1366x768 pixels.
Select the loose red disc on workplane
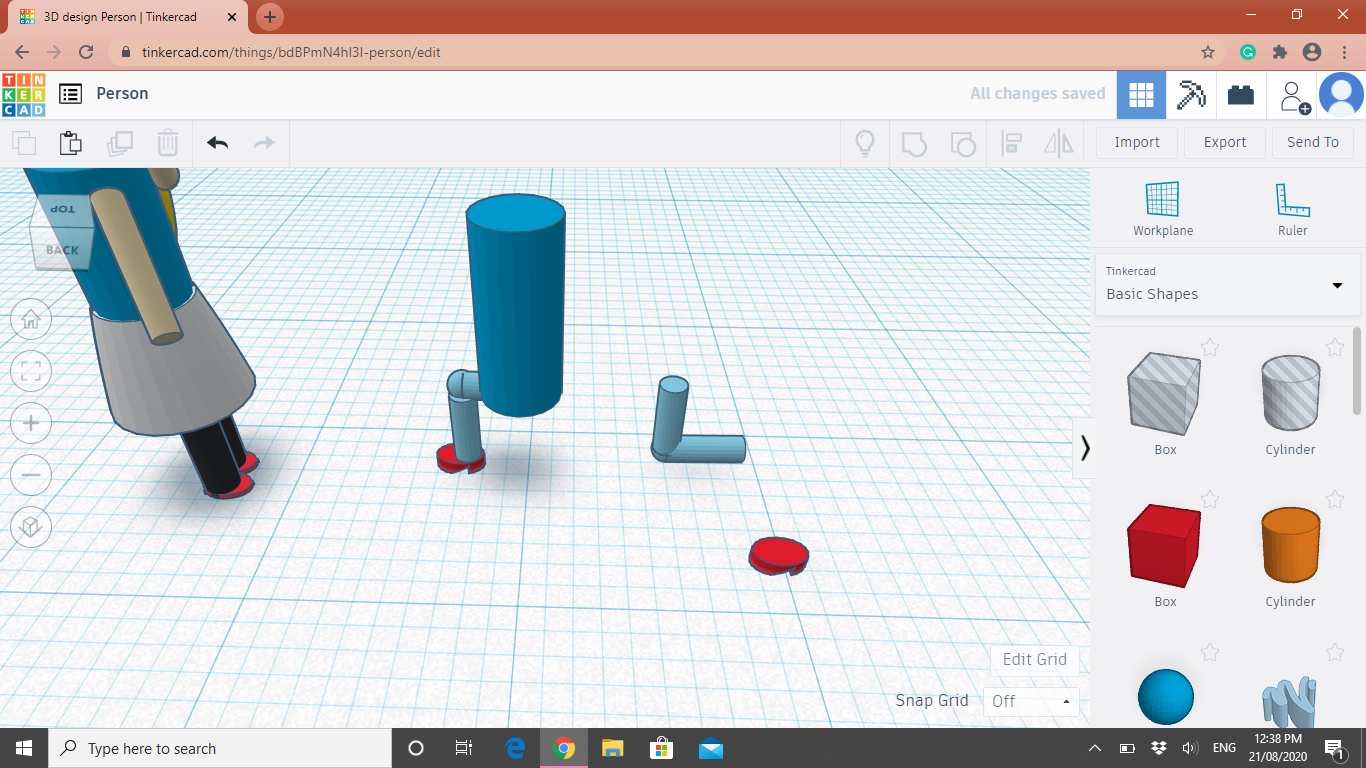coord(779,555)
